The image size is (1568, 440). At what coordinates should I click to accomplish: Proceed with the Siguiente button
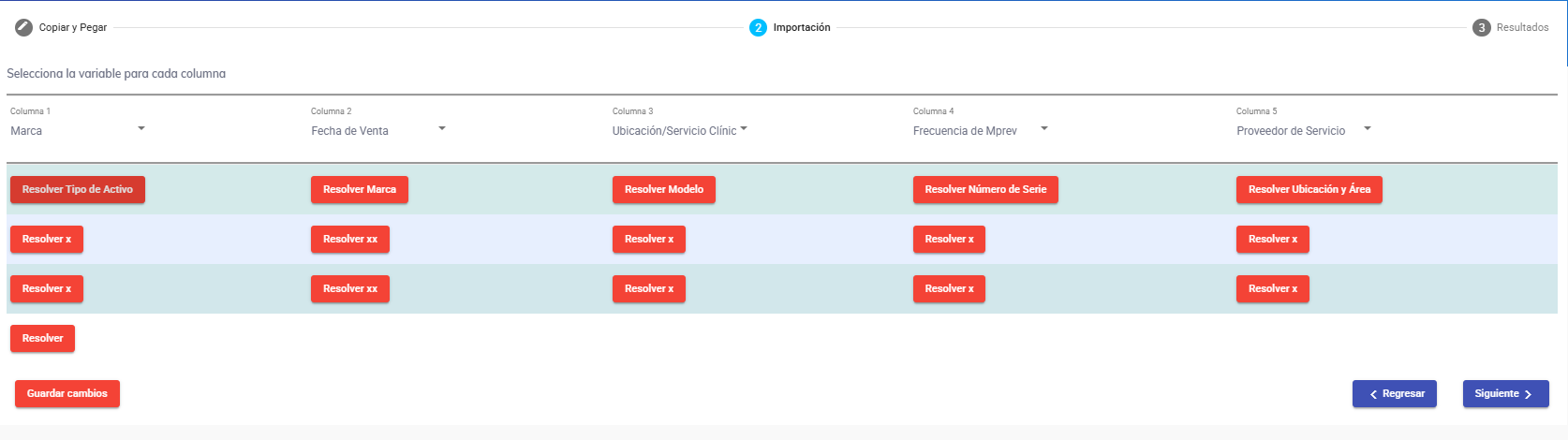click(1505, 393)
